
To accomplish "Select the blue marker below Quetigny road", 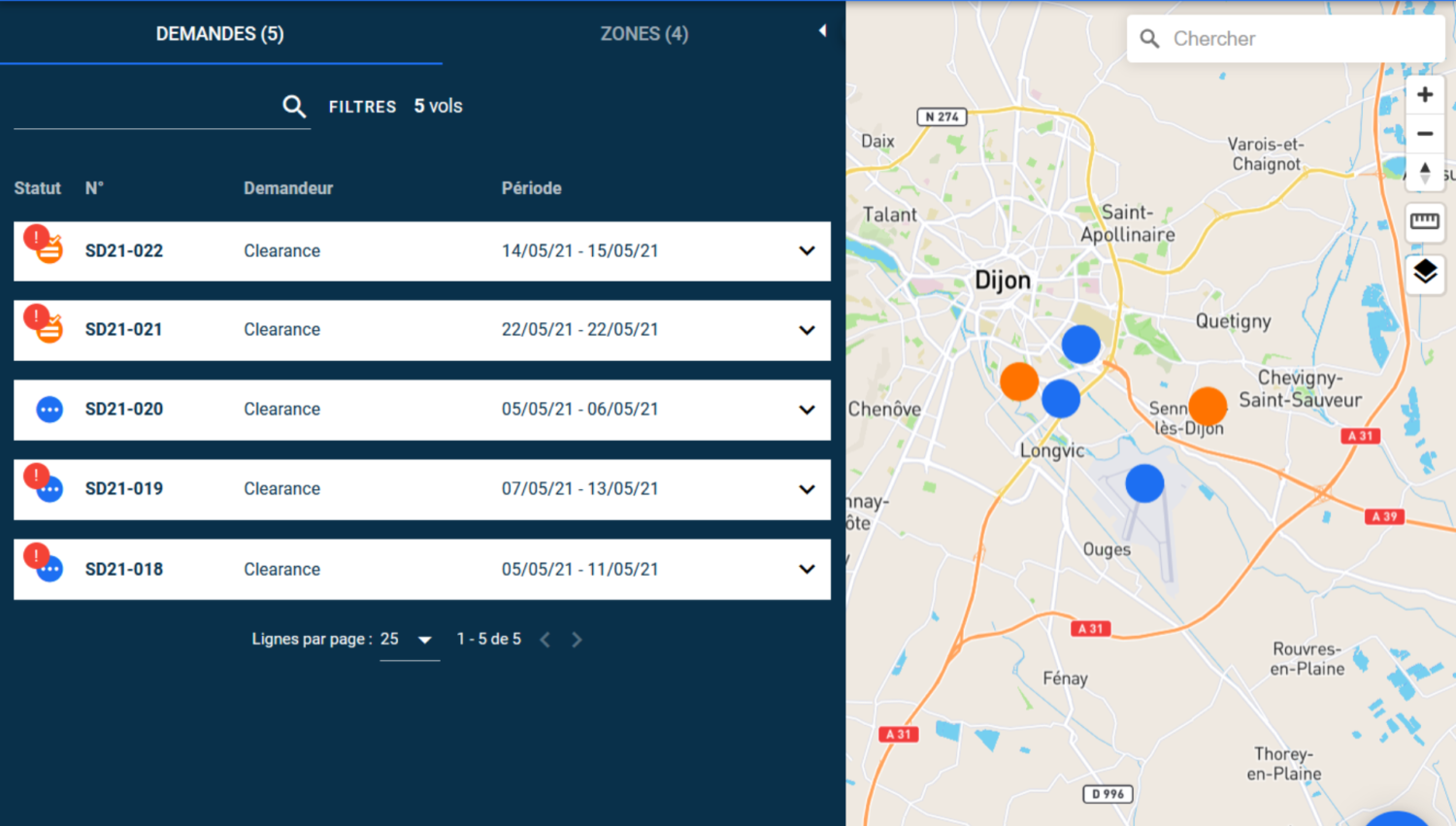I will (x=1080, y=345).
